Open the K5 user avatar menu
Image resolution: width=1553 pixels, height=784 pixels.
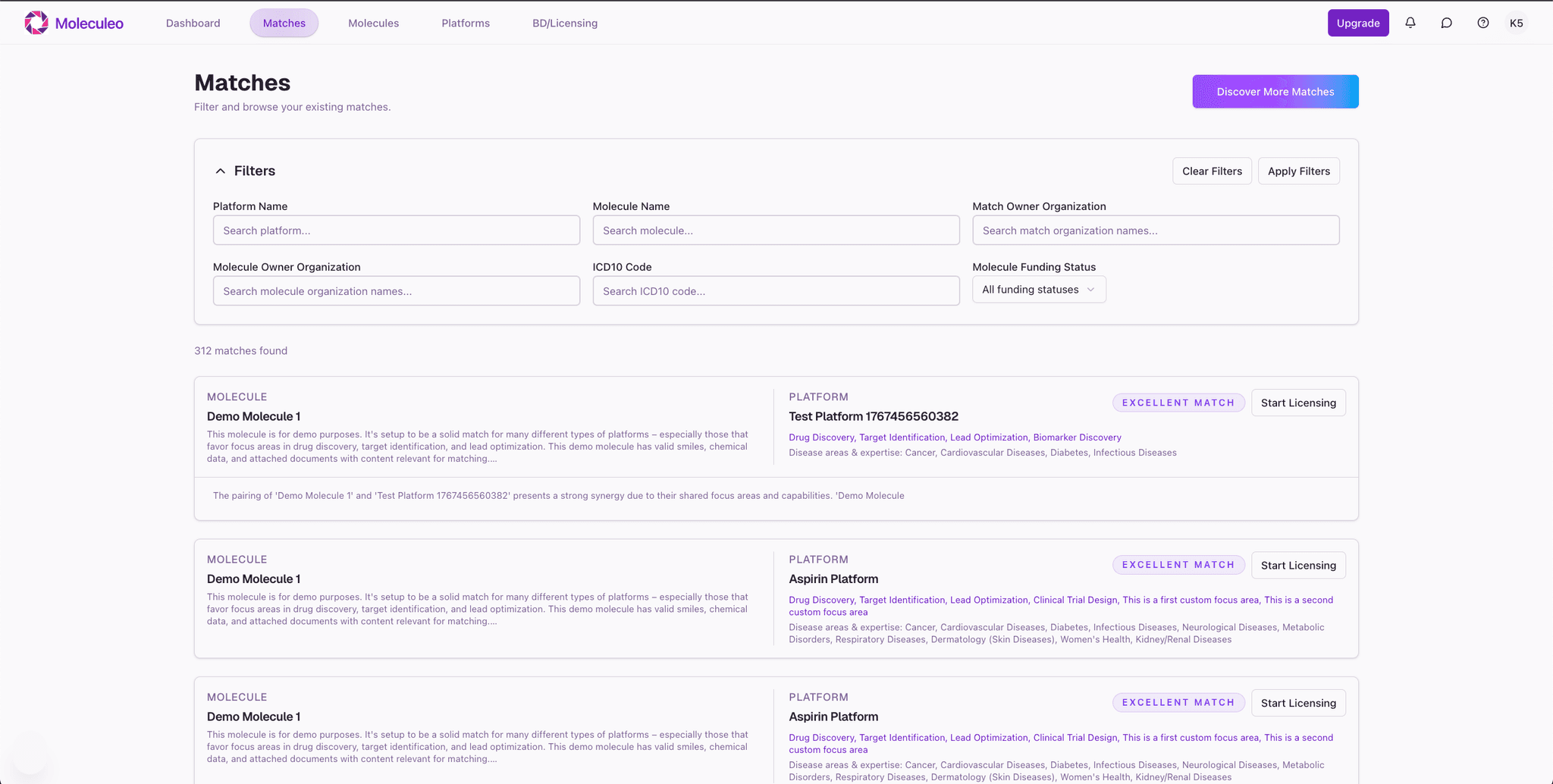pyautogui.click(x=1516, y=23)
